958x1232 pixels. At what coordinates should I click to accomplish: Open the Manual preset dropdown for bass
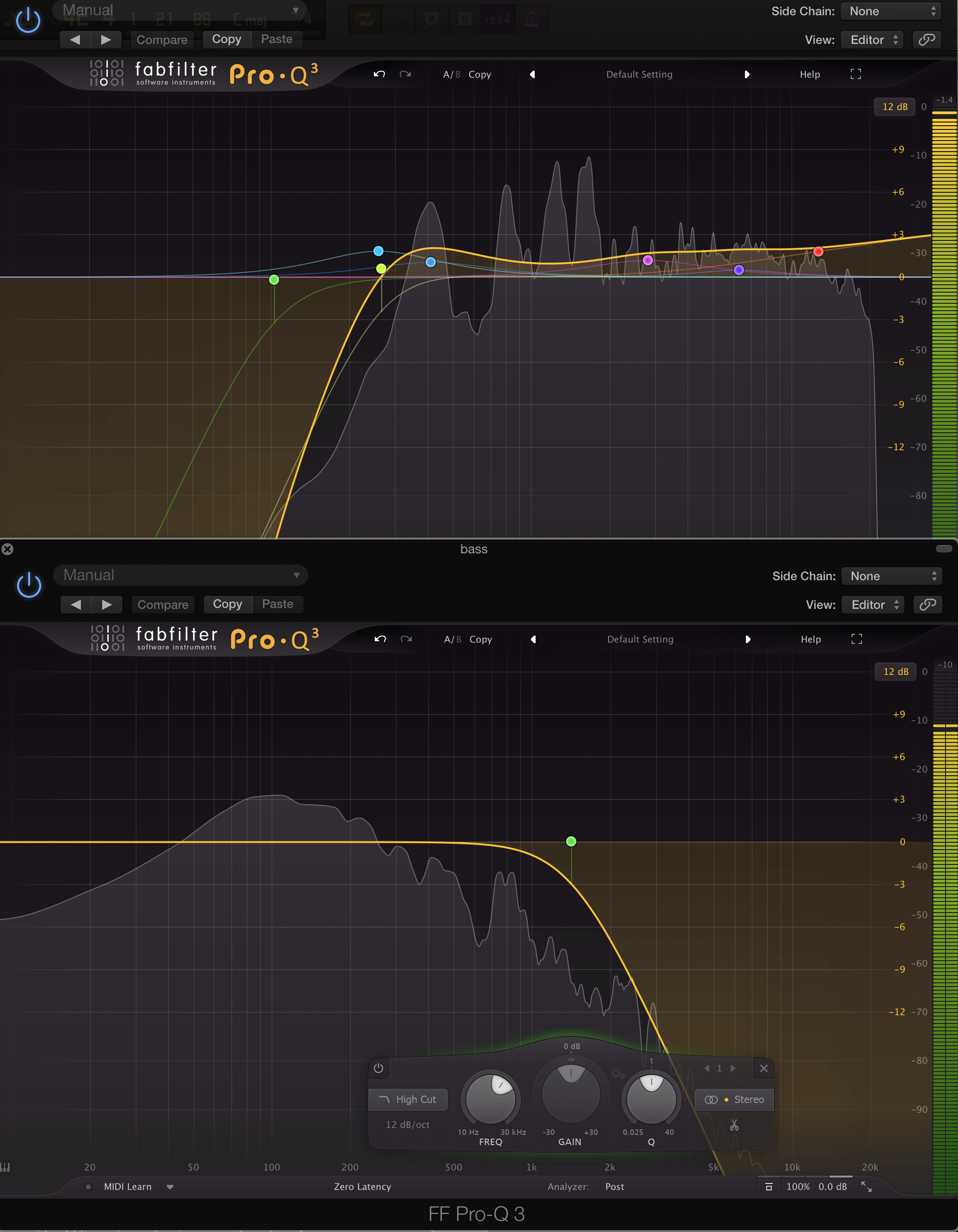tap(180, 575)
